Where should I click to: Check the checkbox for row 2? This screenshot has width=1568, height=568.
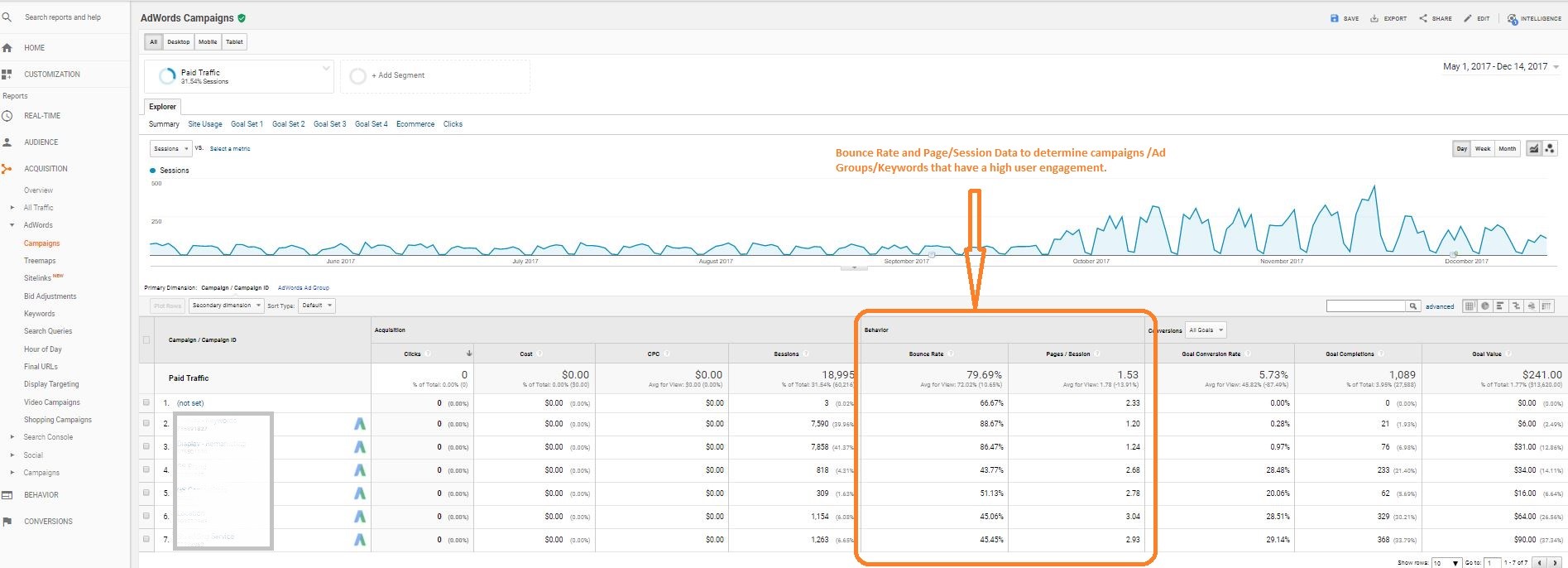(146, 423)
